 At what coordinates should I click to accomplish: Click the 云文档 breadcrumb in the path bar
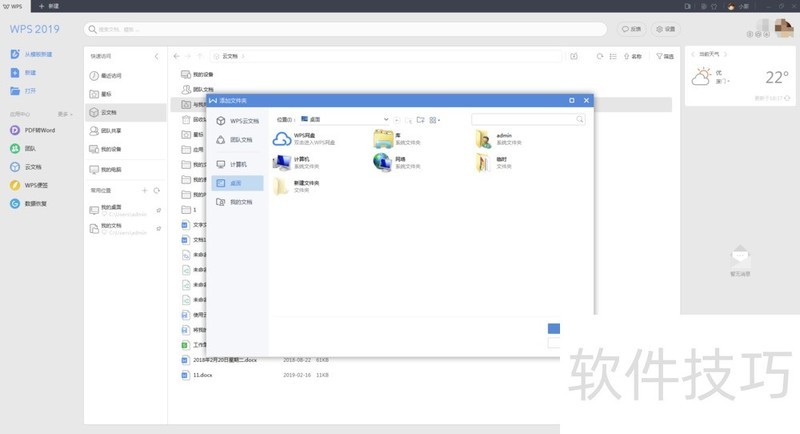pyautogui.click(x=230, y=56)
